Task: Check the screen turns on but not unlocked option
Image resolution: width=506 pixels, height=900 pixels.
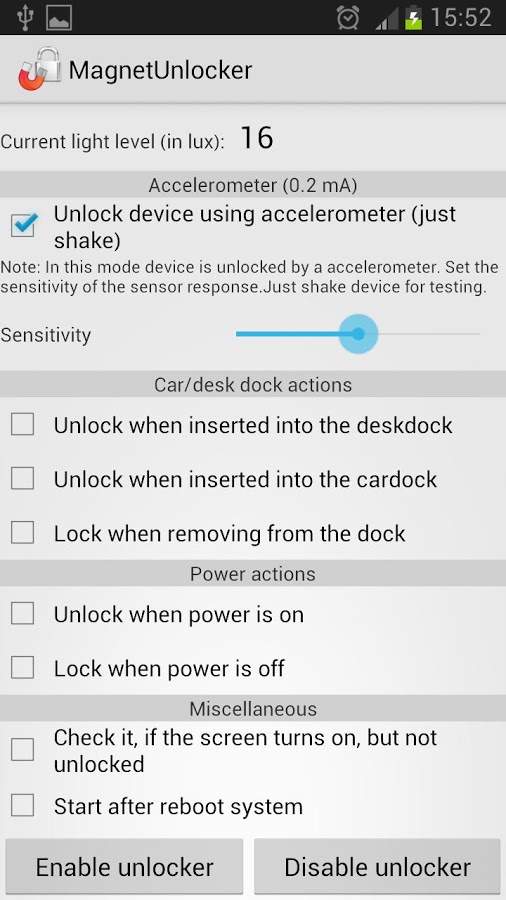Action: pyautogui.click(x=22, y=750)
